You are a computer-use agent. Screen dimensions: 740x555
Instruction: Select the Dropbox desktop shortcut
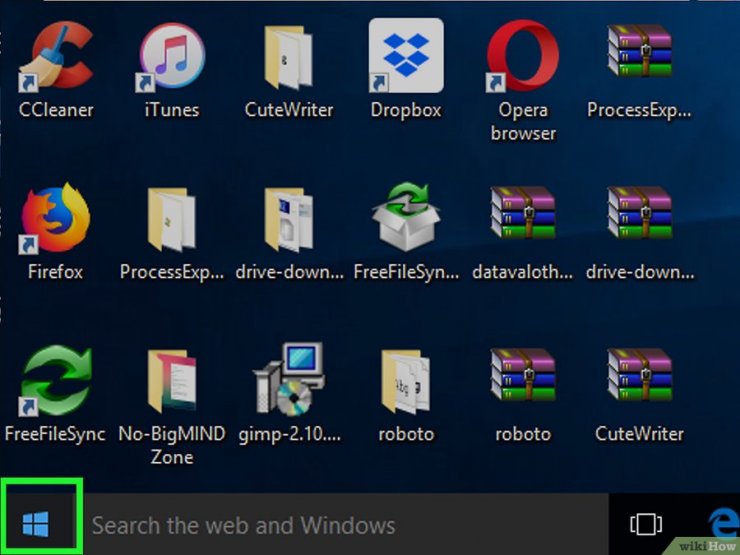tap(406, 56)
